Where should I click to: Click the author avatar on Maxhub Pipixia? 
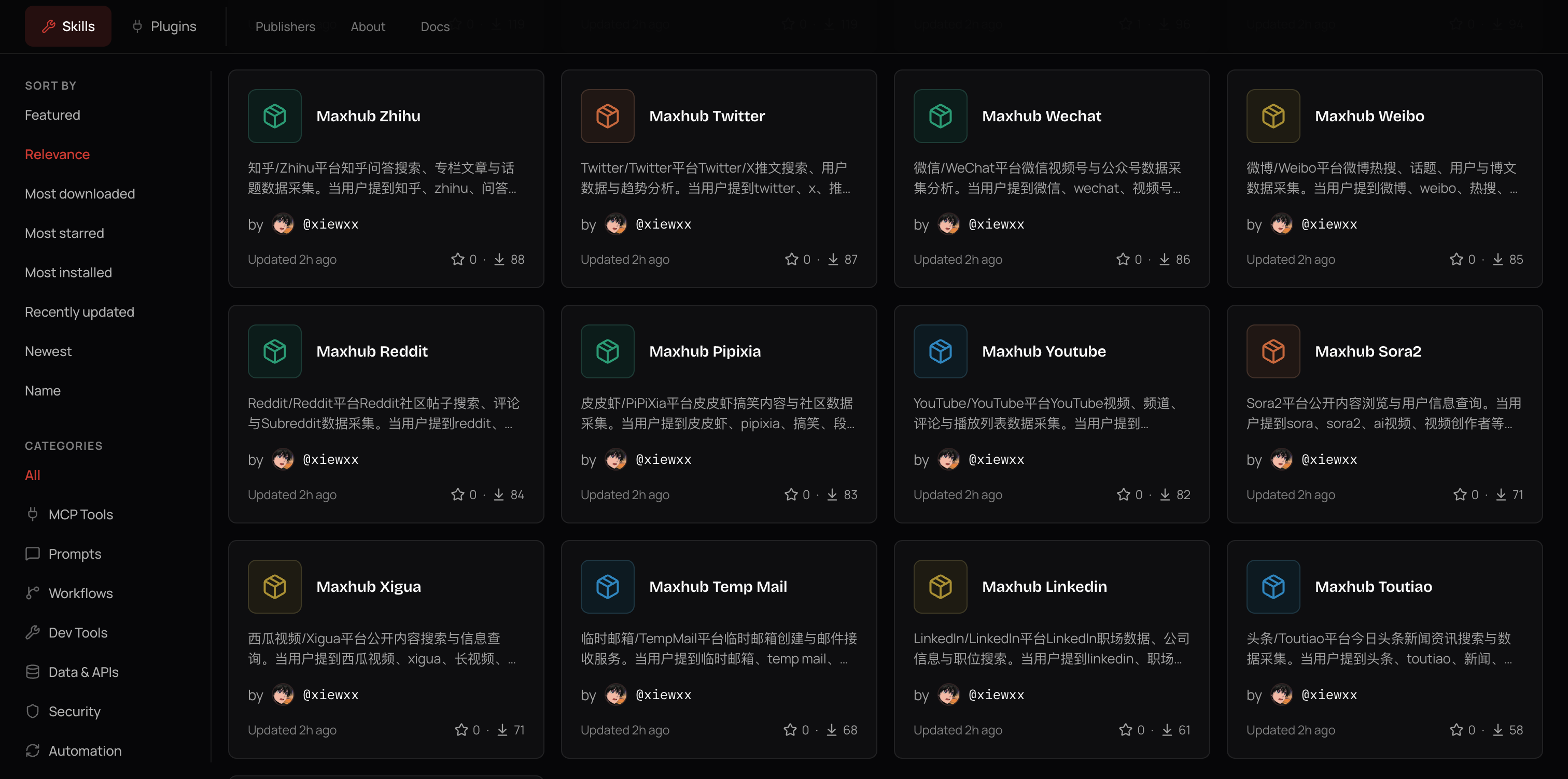pyautogui.click(x=616, y=460)
